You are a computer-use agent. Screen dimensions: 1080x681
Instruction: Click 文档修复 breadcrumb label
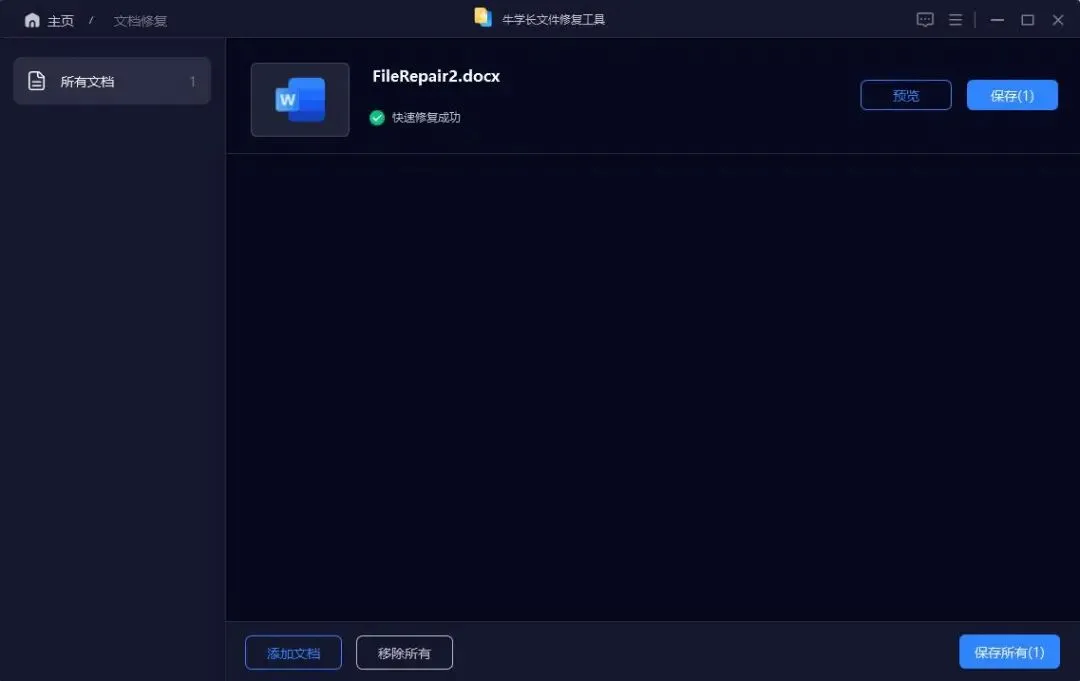[x=141, y=21]
